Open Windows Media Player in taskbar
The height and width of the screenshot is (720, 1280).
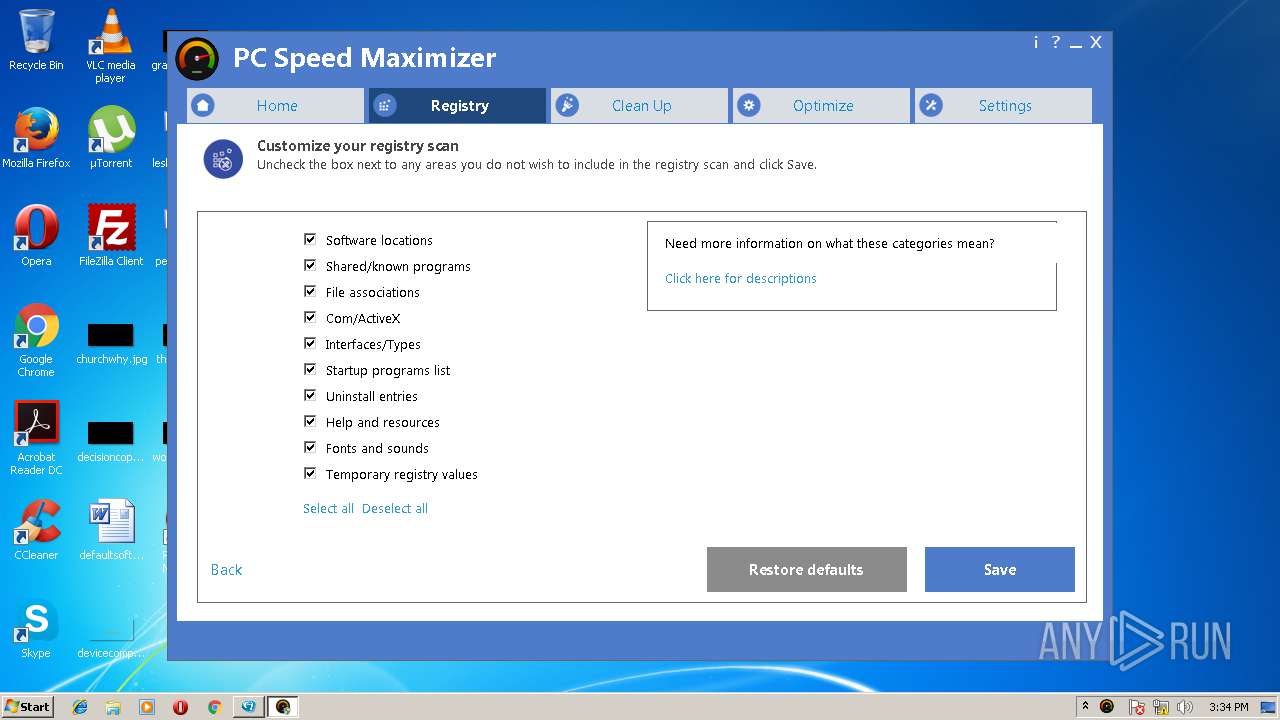point(147,707)
